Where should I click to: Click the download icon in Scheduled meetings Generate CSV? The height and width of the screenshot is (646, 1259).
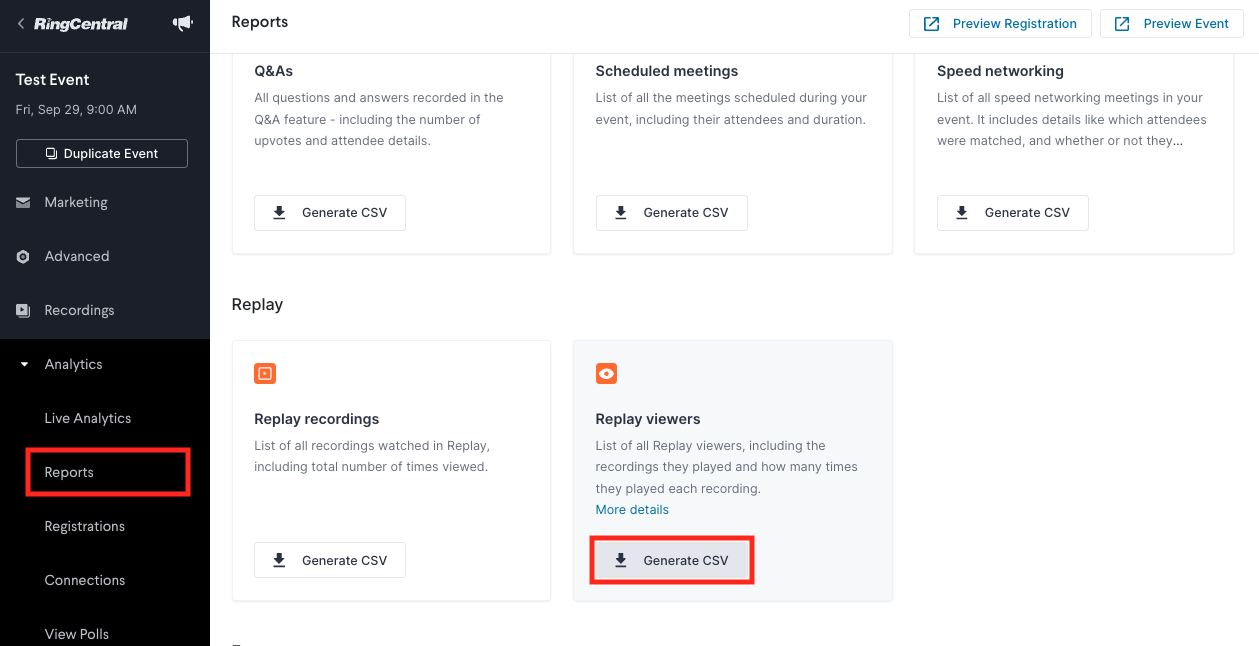pyautogui.click(x=621, y=212)
